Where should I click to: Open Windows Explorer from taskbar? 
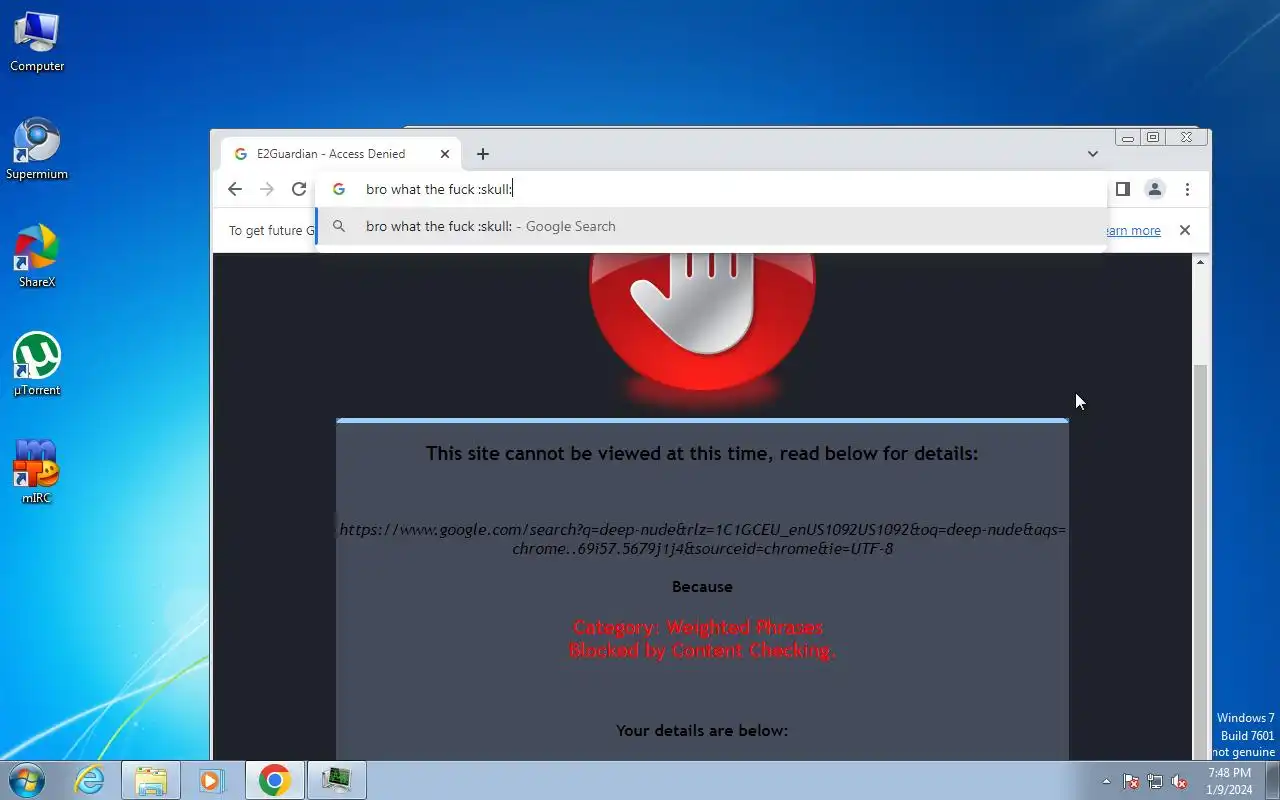(151, 780)
